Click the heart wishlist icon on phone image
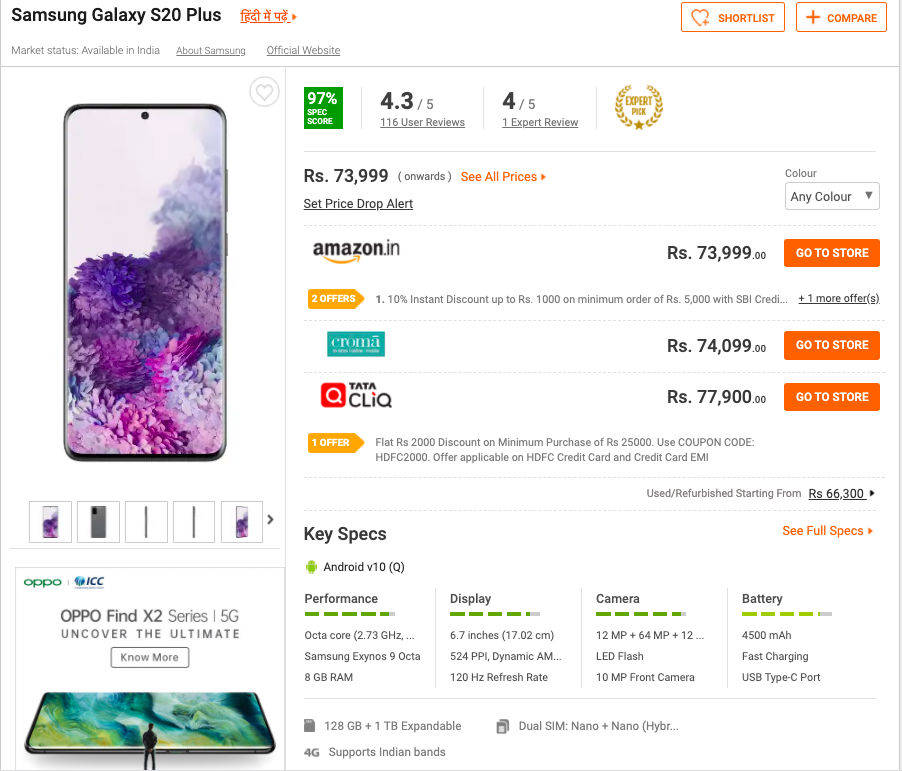The height and width of the screenshot is (771, 902). [x=263, y=93]
